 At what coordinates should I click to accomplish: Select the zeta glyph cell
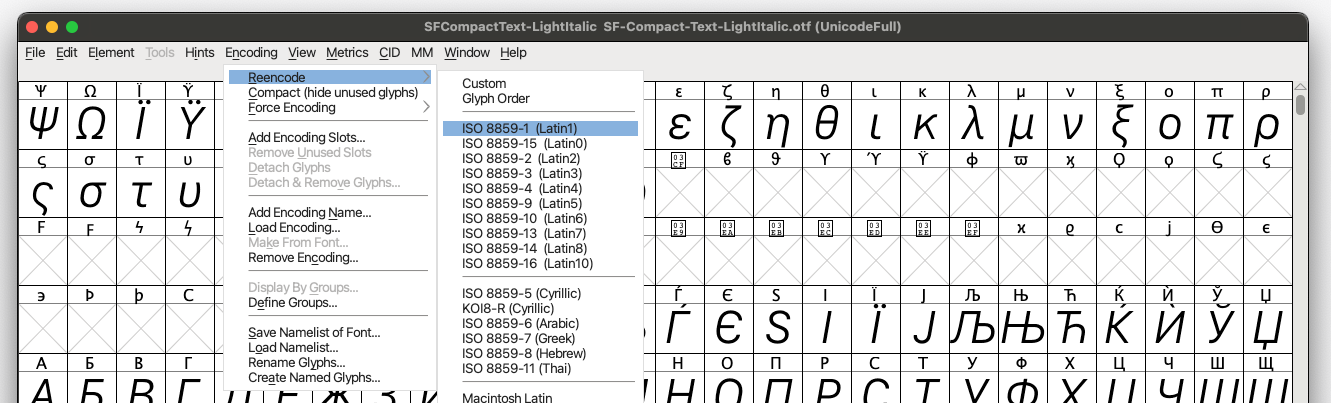pos(729,125)
